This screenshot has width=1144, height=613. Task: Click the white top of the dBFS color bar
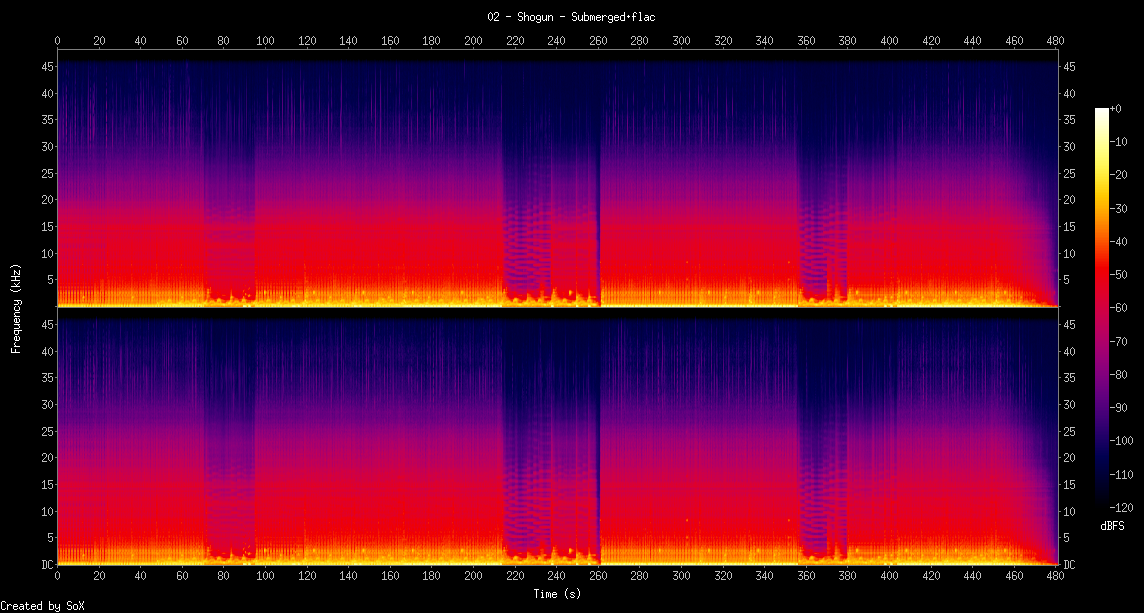click(x=1102, y=111)
